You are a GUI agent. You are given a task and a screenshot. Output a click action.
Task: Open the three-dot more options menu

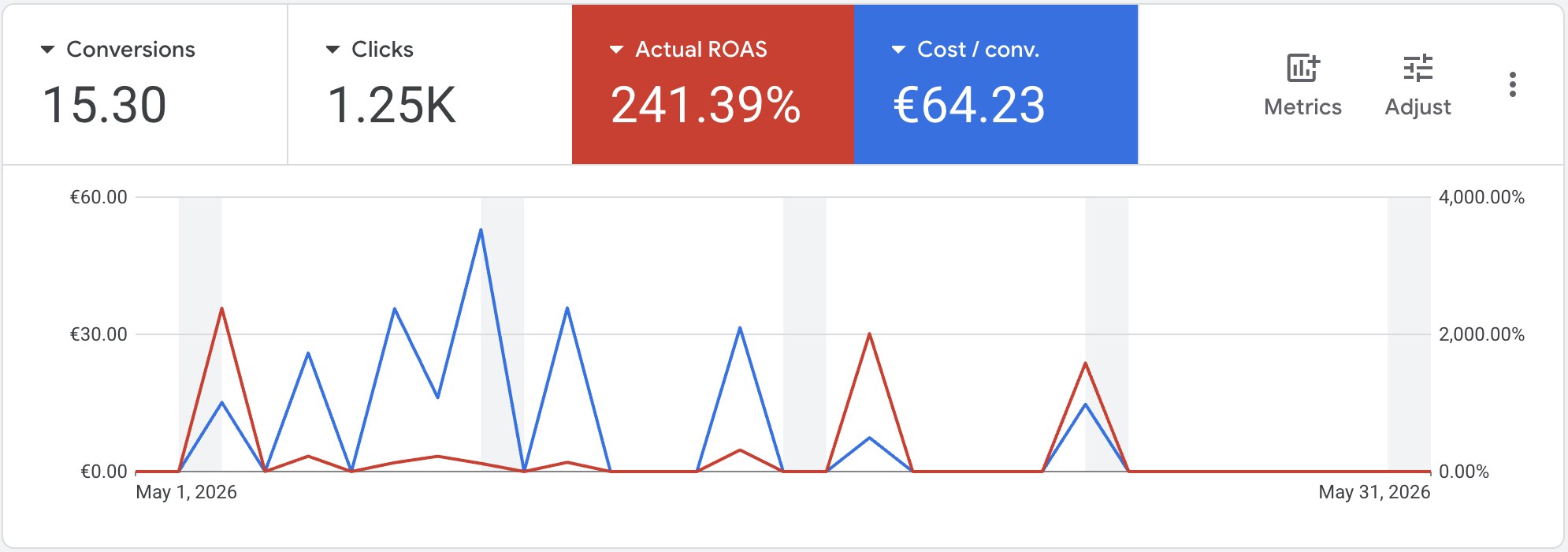pos(1512,84)
